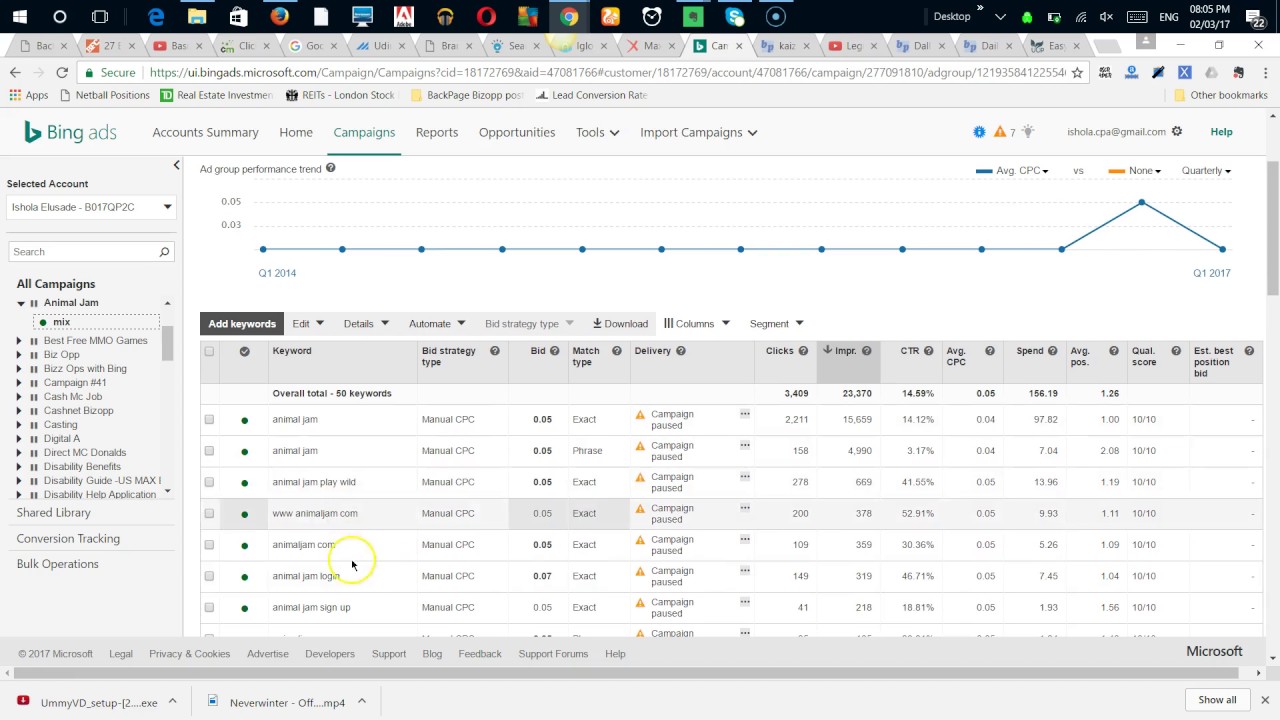
Task: Open the Tools menu
Action: [x=597, y=132]
